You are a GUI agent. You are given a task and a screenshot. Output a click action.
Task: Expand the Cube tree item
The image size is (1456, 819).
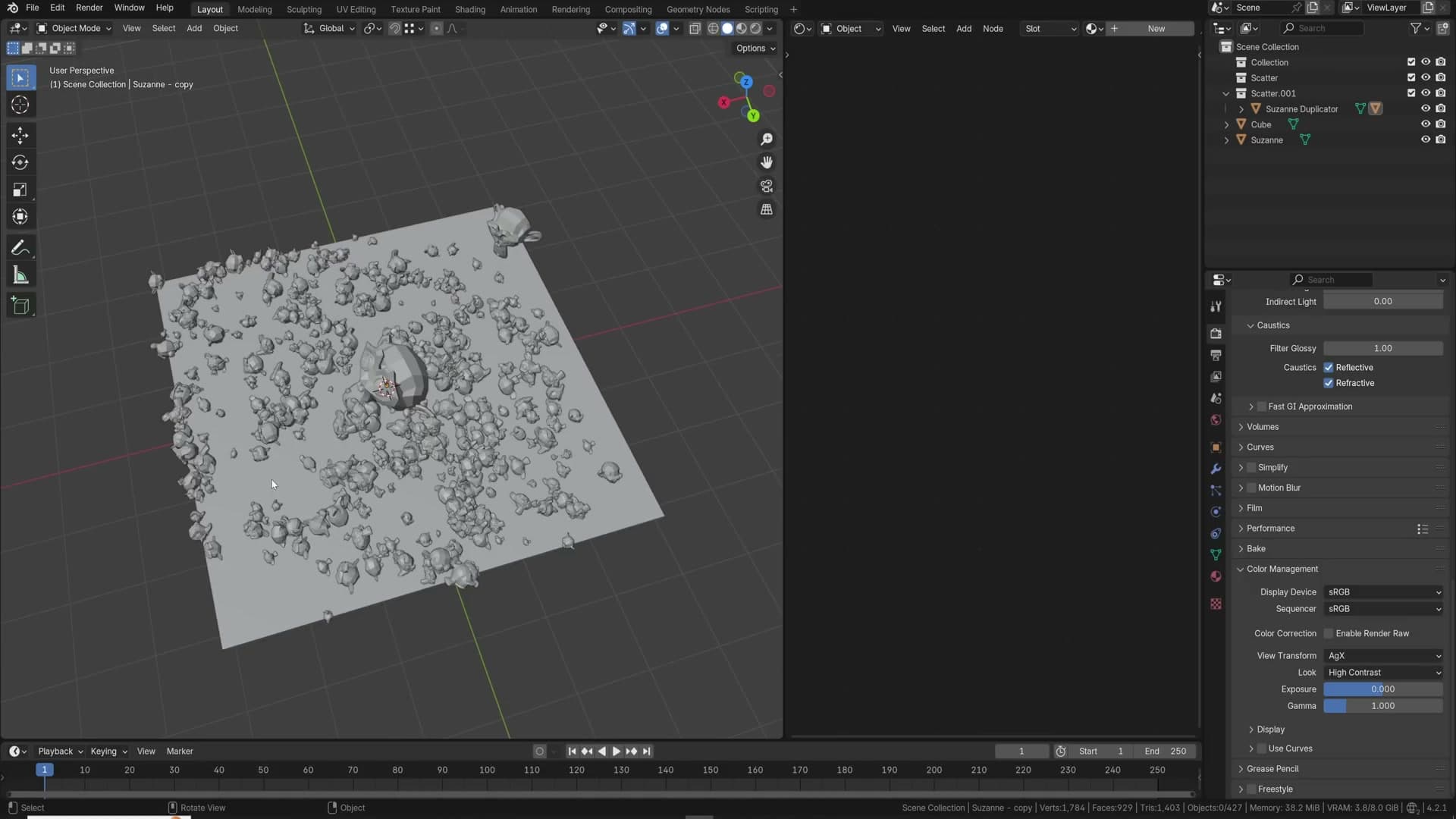click(1226, 124)
